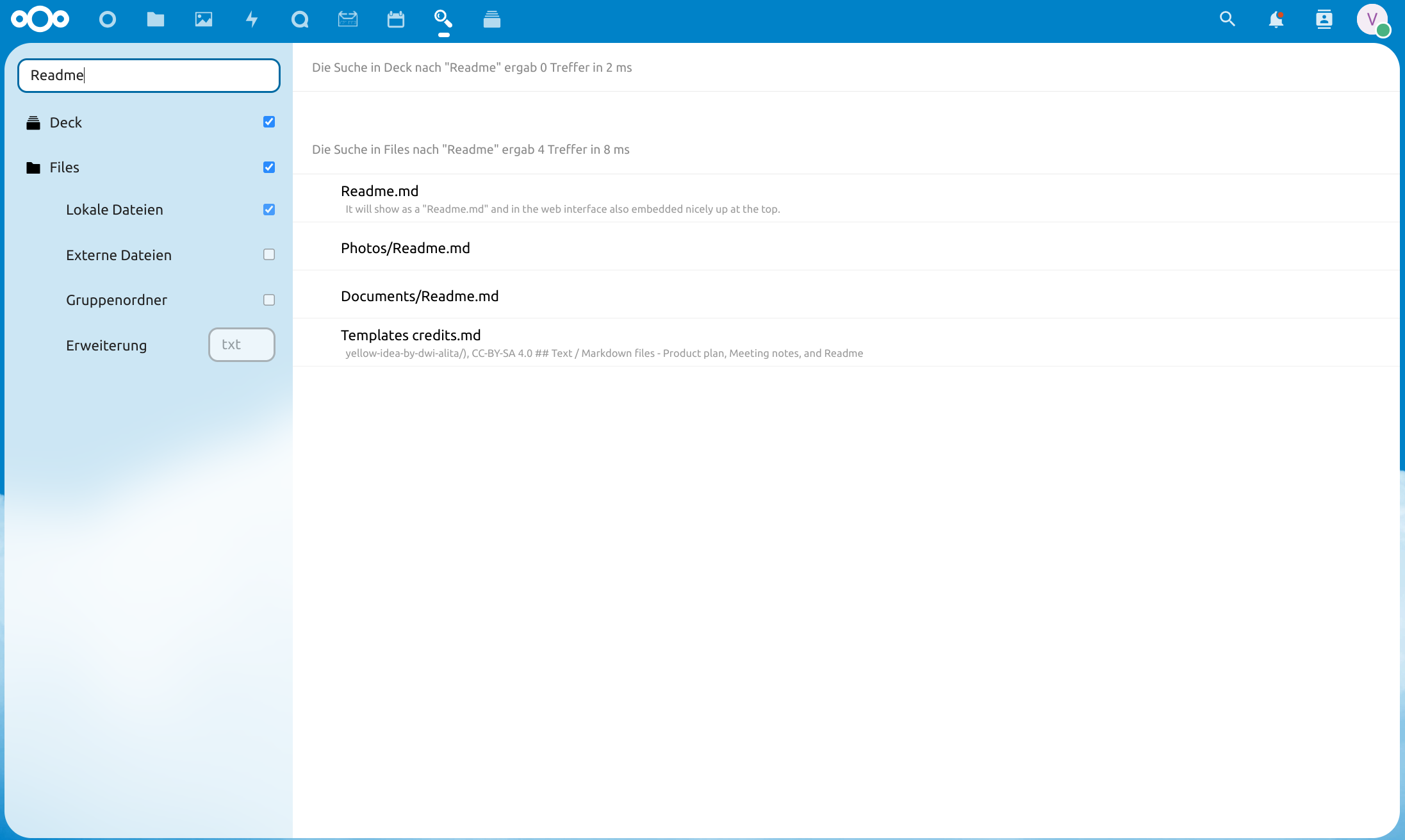The height and width of the screenshot is (840, 1405).
Task: Open the Calendar app icon
Action: (396, 19)
